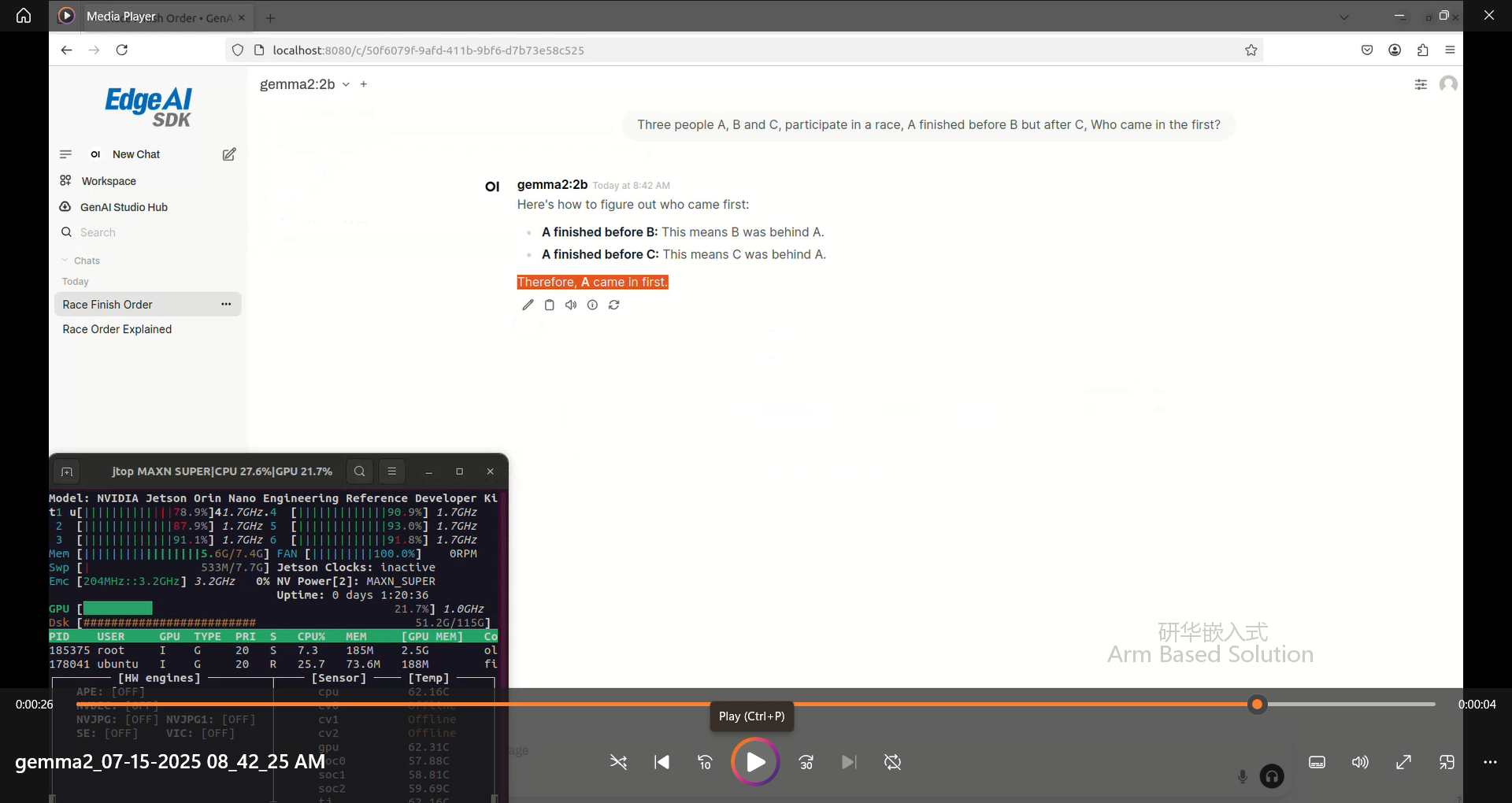Open chat controls sliders icon
This screenshot has height=803, width=1512.
1421,84
